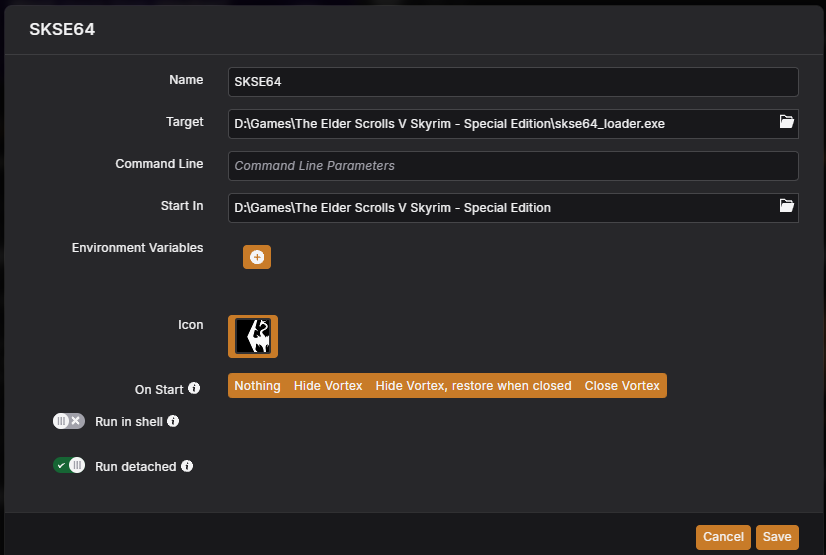Click the Start In label
This screenshot has width=826, height=555.
[182, 206]
